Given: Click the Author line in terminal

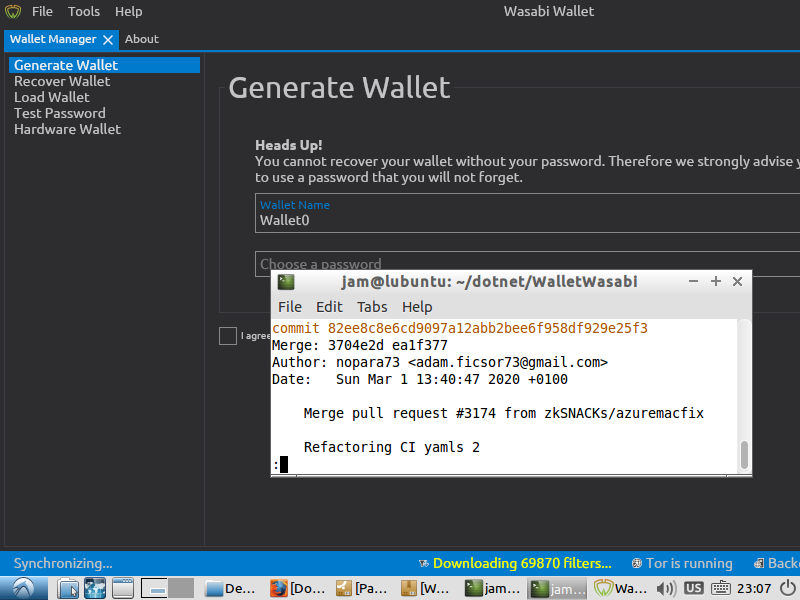Looking at the screenshot, I should (440, 362).
